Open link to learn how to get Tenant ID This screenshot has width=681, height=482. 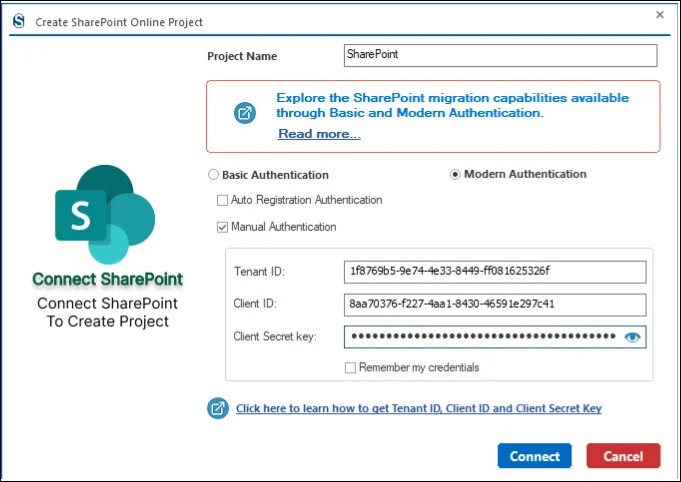point(419,409)
